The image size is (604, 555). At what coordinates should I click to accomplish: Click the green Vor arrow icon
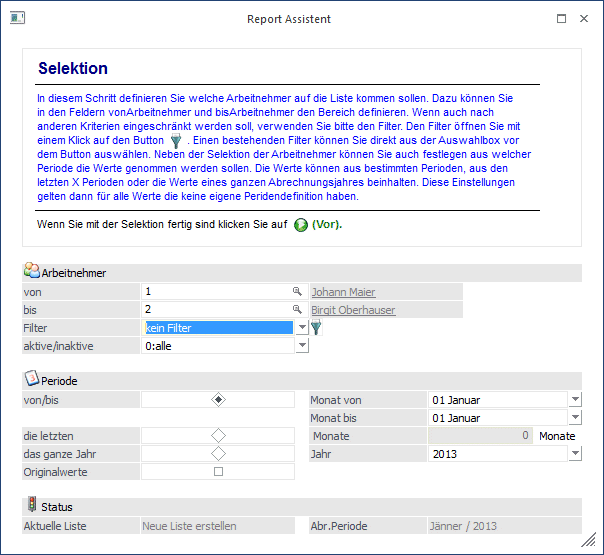[300, 225]
